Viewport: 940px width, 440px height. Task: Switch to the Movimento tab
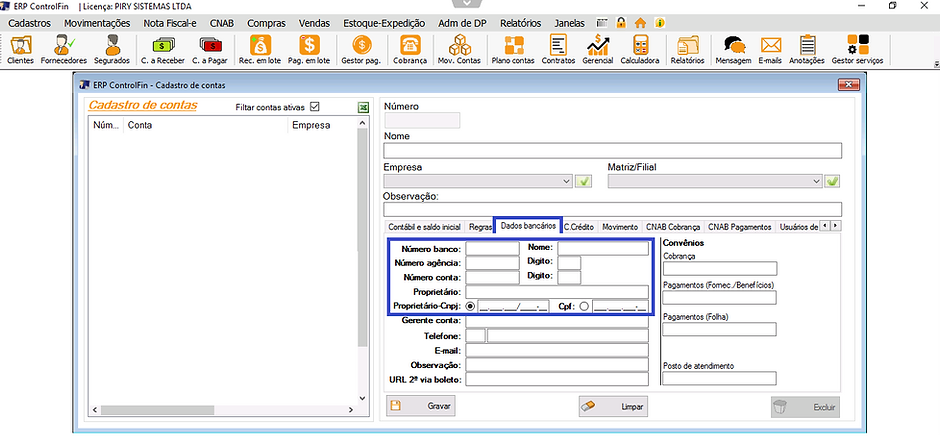(x=620, y=227)
